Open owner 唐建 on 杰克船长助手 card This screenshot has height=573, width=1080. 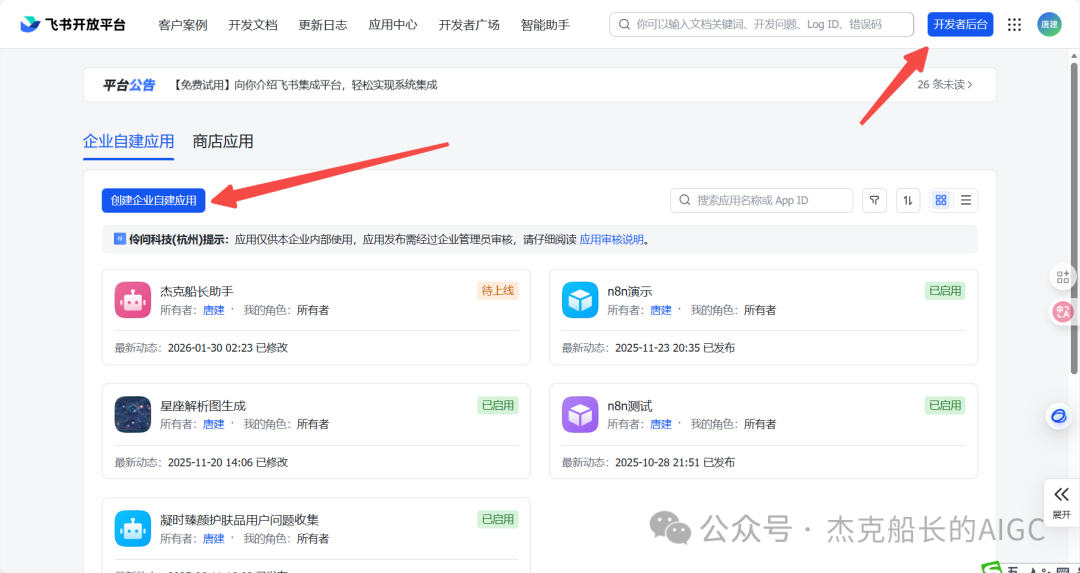tap(214, 311)
